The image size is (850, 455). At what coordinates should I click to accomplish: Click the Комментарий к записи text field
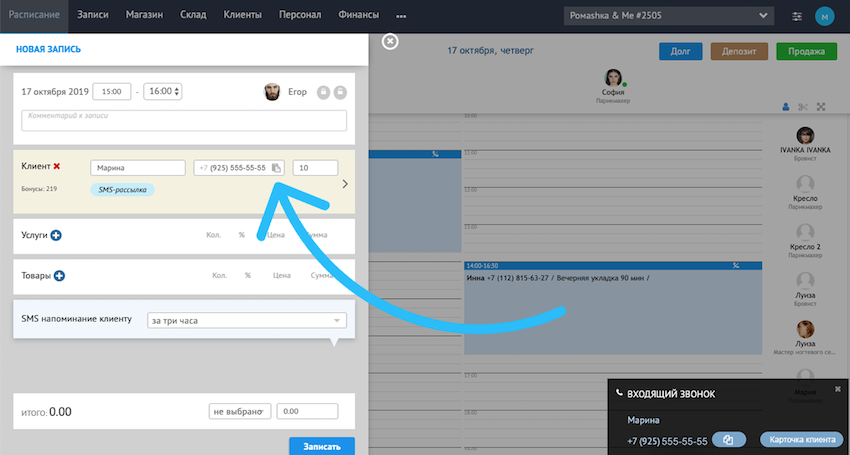(184, 120)
